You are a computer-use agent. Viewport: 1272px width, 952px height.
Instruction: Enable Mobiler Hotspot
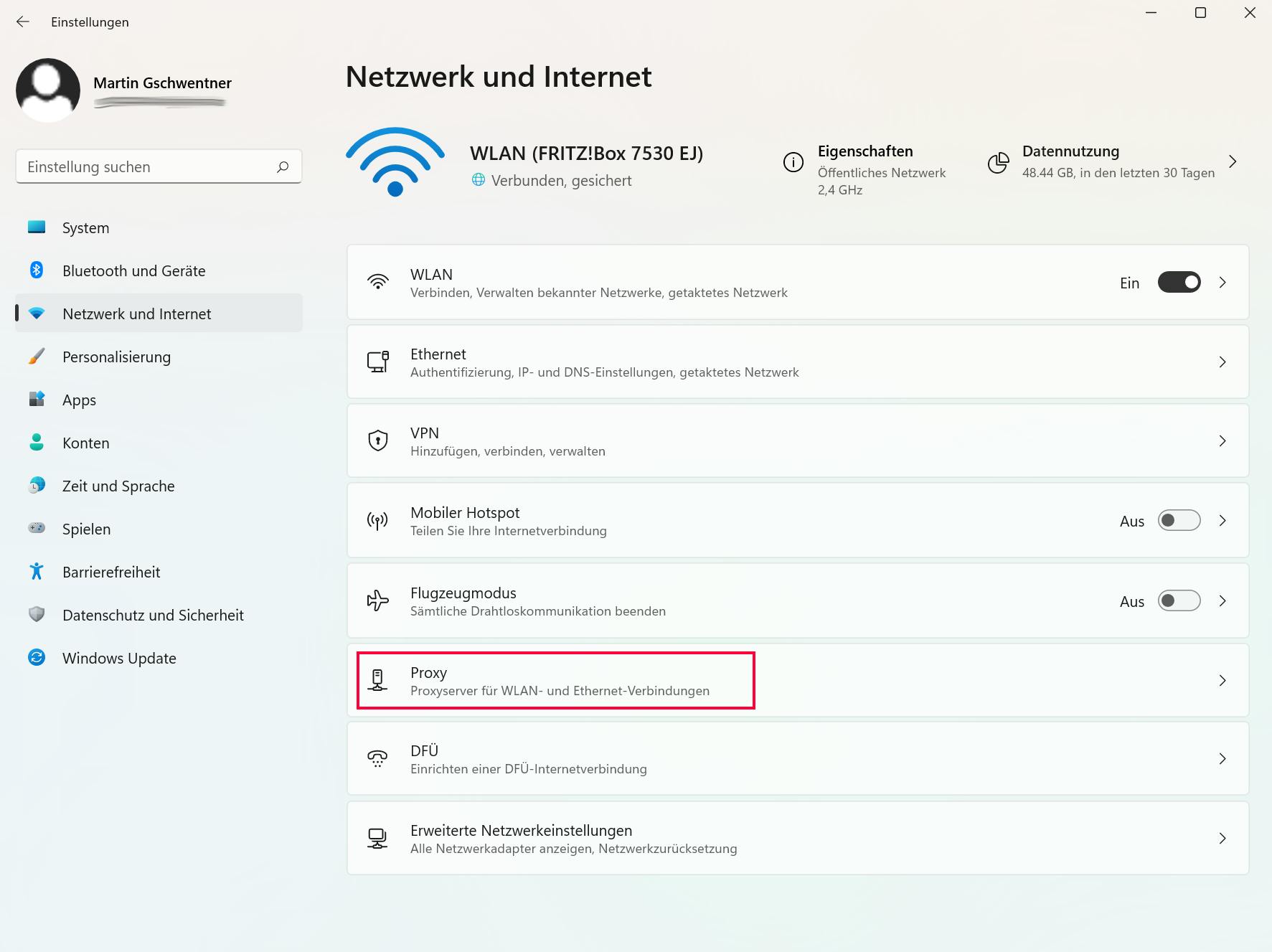[1179, 520]
